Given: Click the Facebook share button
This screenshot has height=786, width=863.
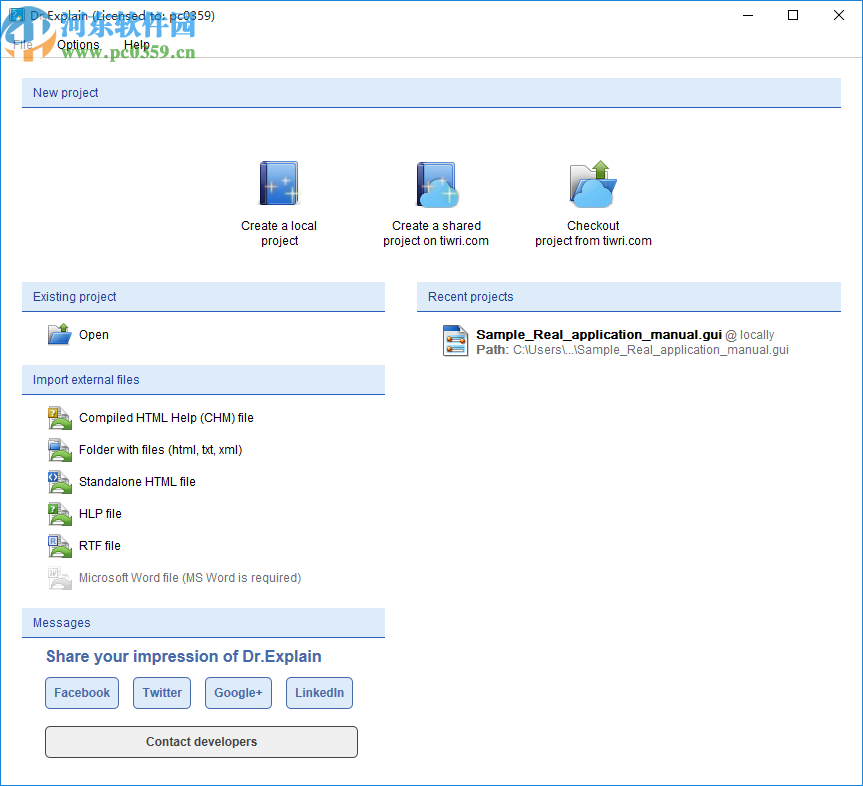Looking at the screenshot, I should [x=82, y=692].
